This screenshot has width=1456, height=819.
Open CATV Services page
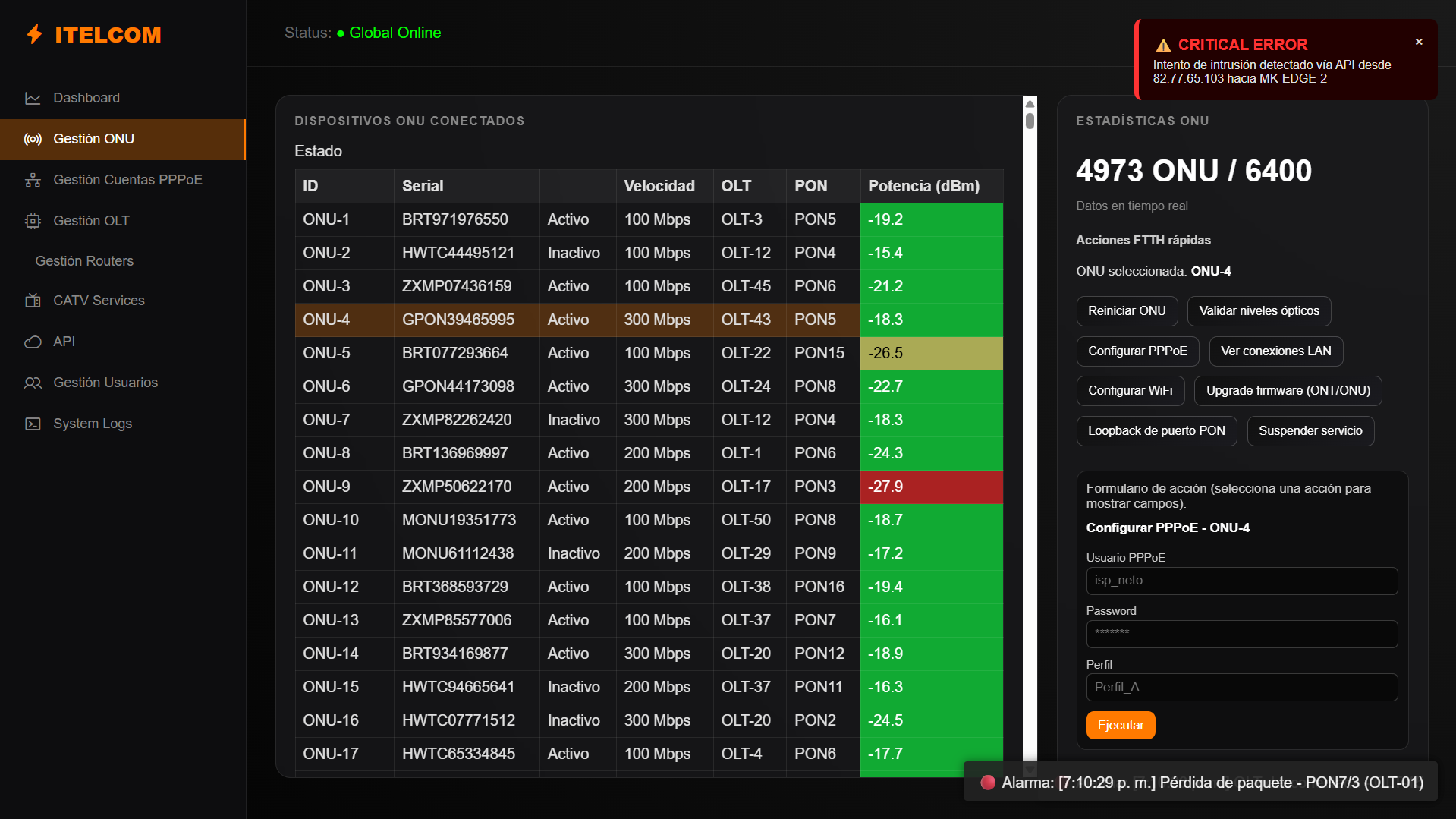(x=123, y=301)
